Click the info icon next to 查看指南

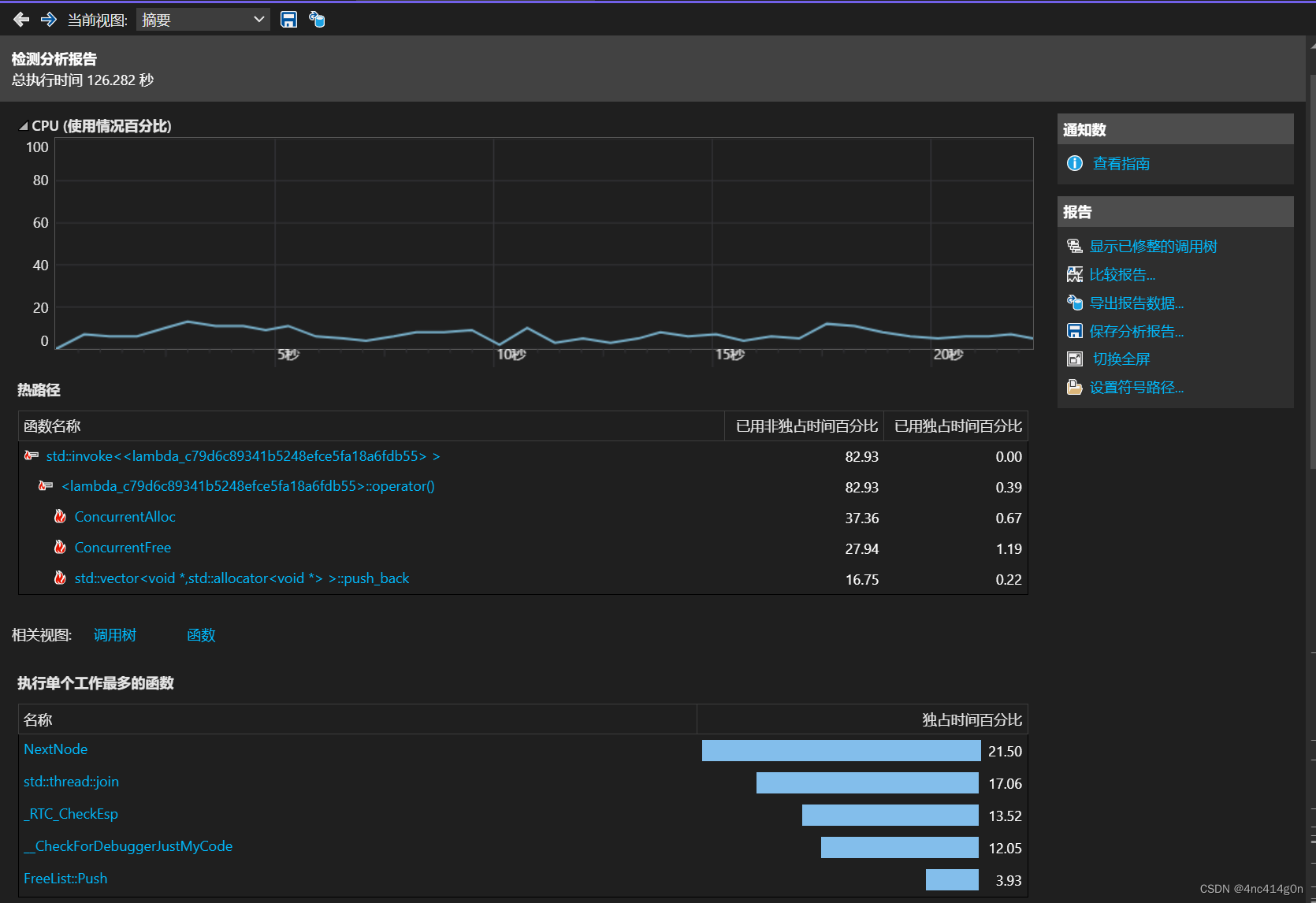pos(1075,163)
